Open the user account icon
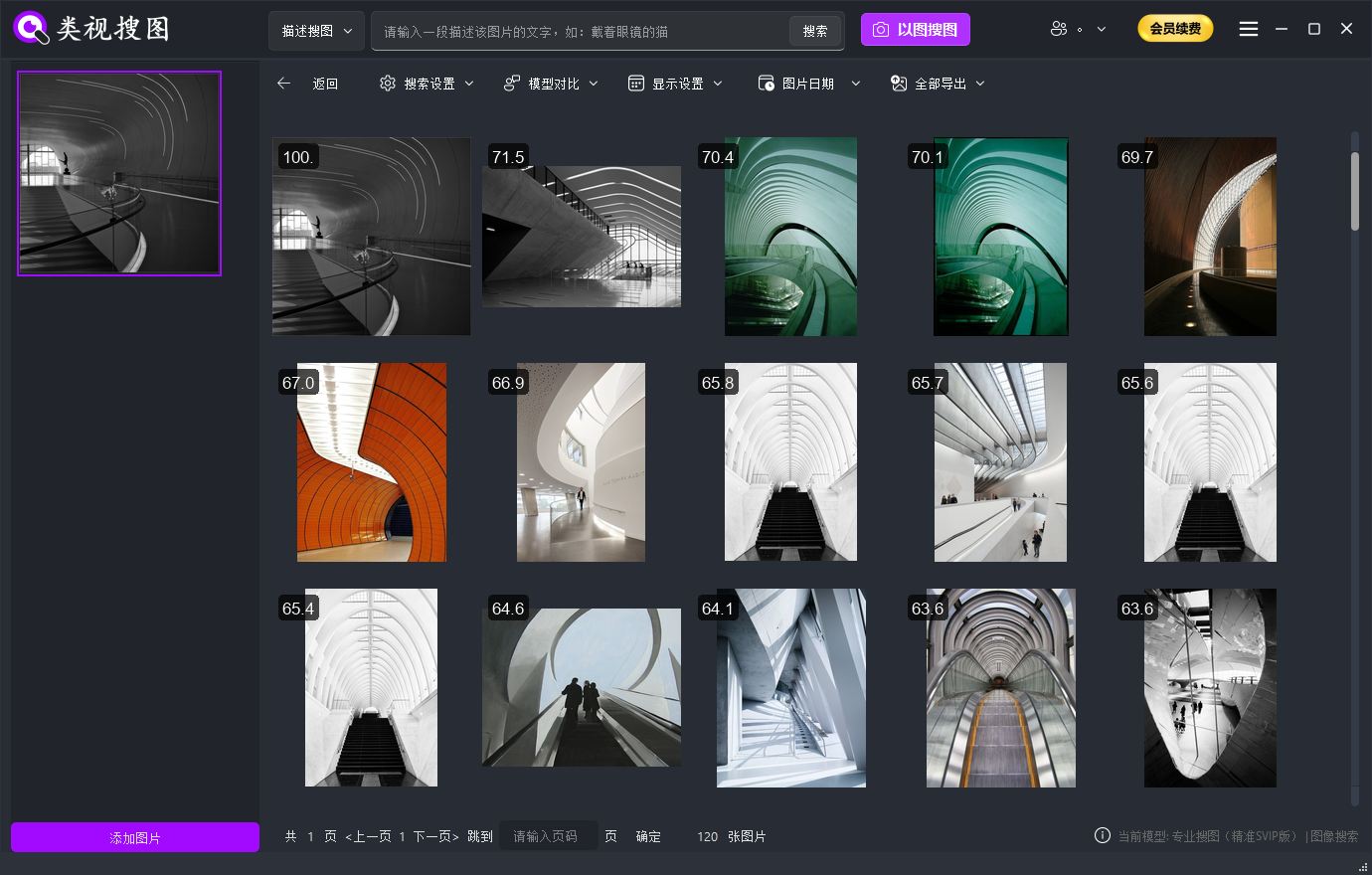 (x=1059, y=29)
